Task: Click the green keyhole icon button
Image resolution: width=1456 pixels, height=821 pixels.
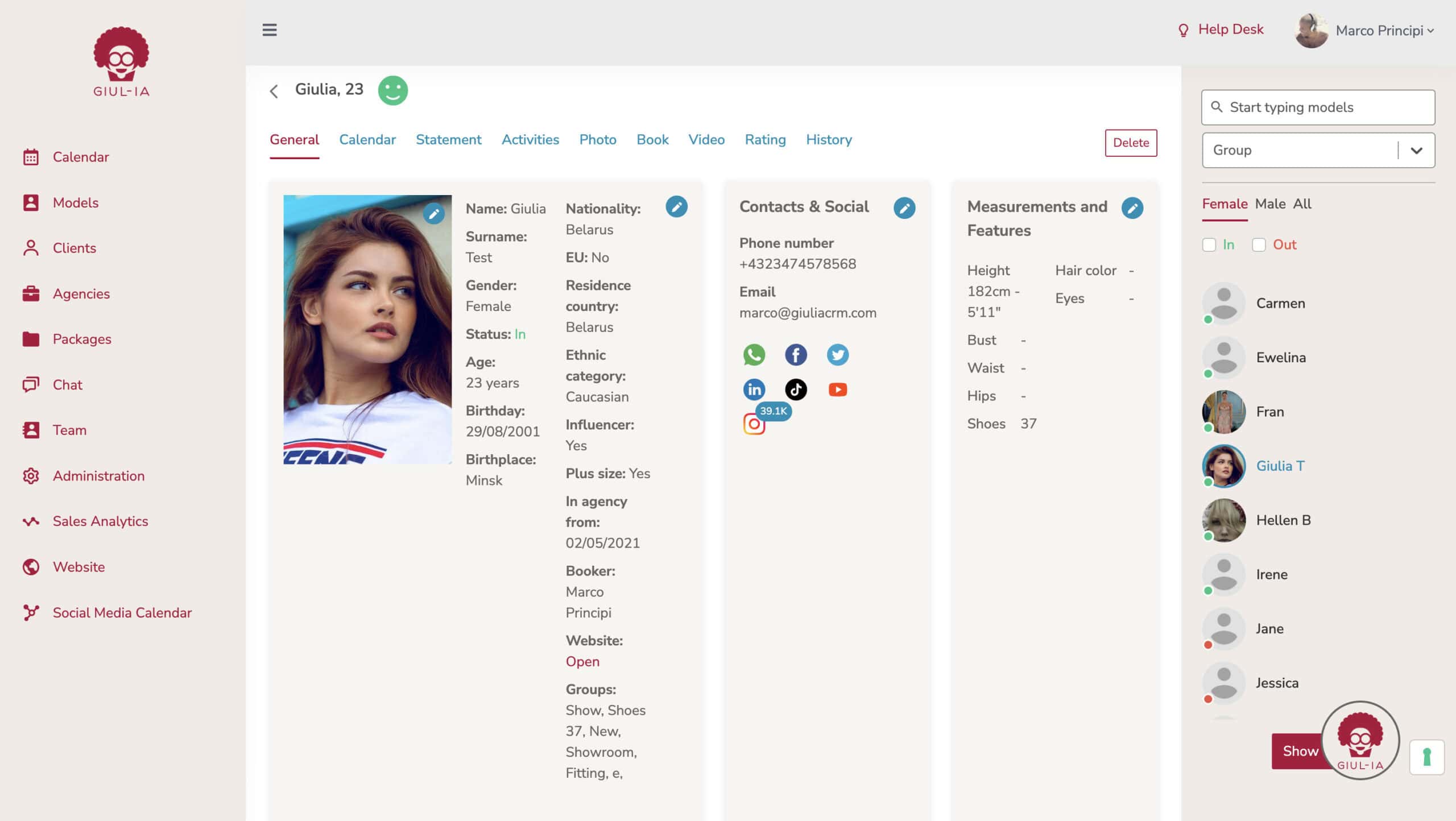Action: [x=1426, y=757]
